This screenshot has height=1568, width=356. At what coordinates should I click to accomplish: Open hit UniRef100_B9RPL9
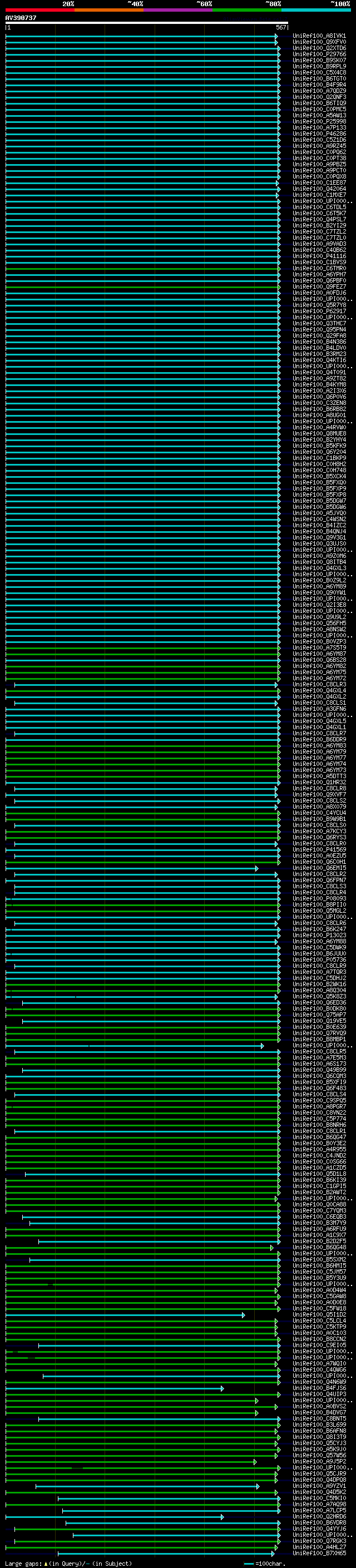click(x=319, y=66)
